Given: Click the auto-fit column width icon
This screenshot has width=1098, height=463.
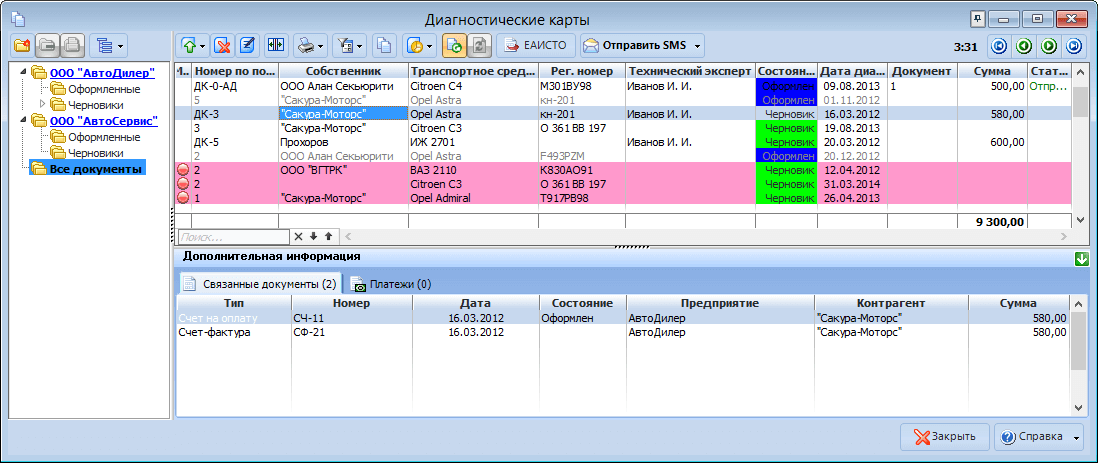Looking at the screenshot, I should pyautogui.click(x=275, y=46).
